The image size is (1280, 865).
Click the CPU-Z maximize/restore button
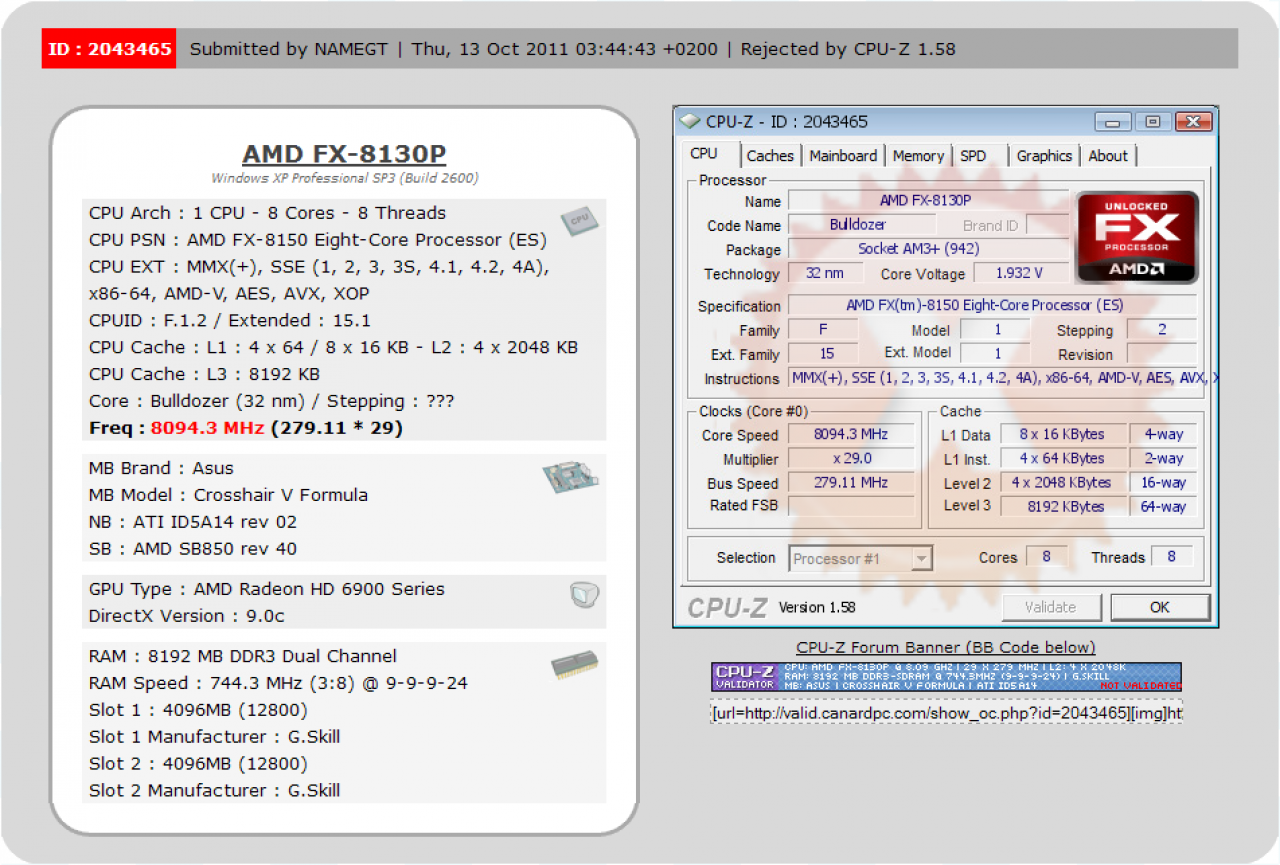[x=1153, y=121]
